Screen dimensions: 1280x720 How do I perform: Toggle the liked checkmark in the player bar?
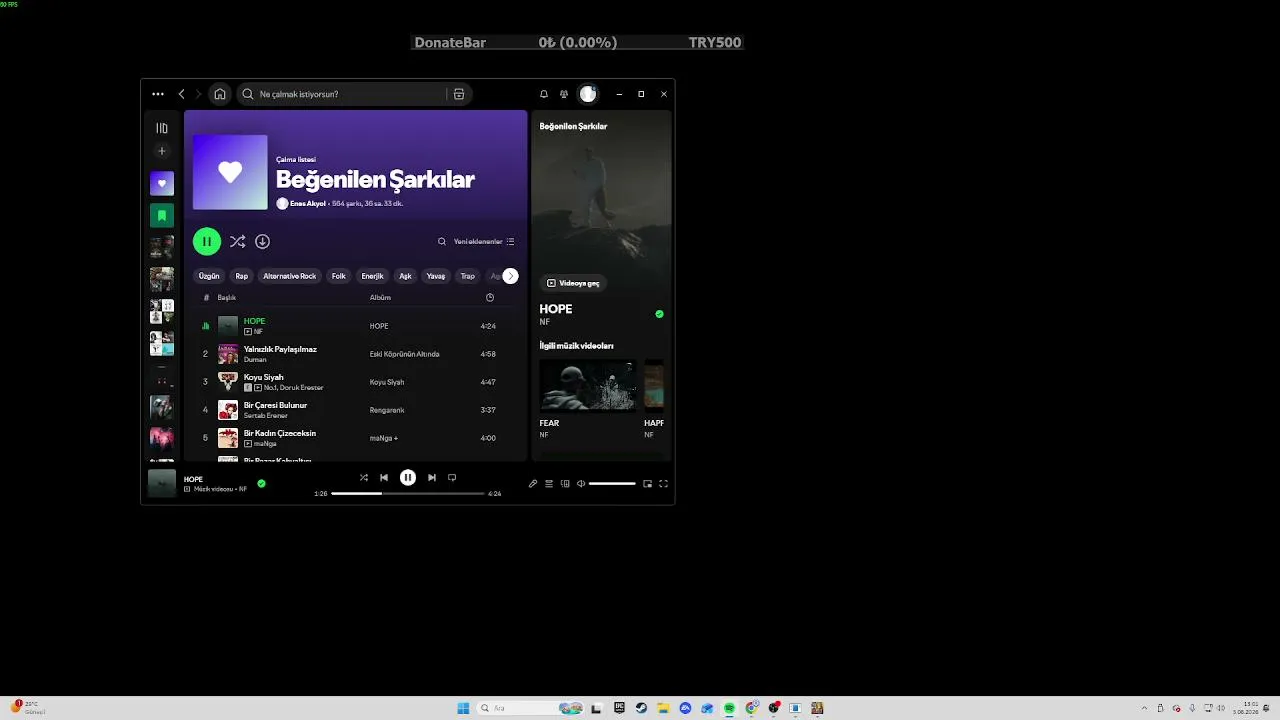coord(261,483)
